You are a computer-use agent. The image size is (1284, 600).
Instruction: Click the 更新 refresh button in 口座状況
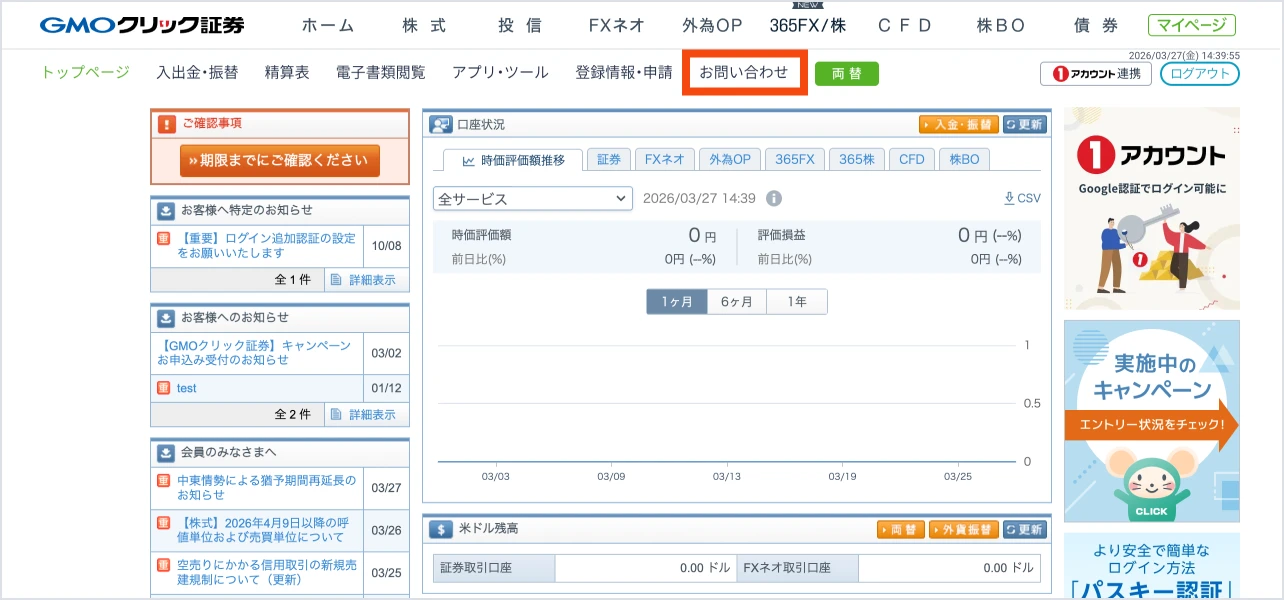1024,125
